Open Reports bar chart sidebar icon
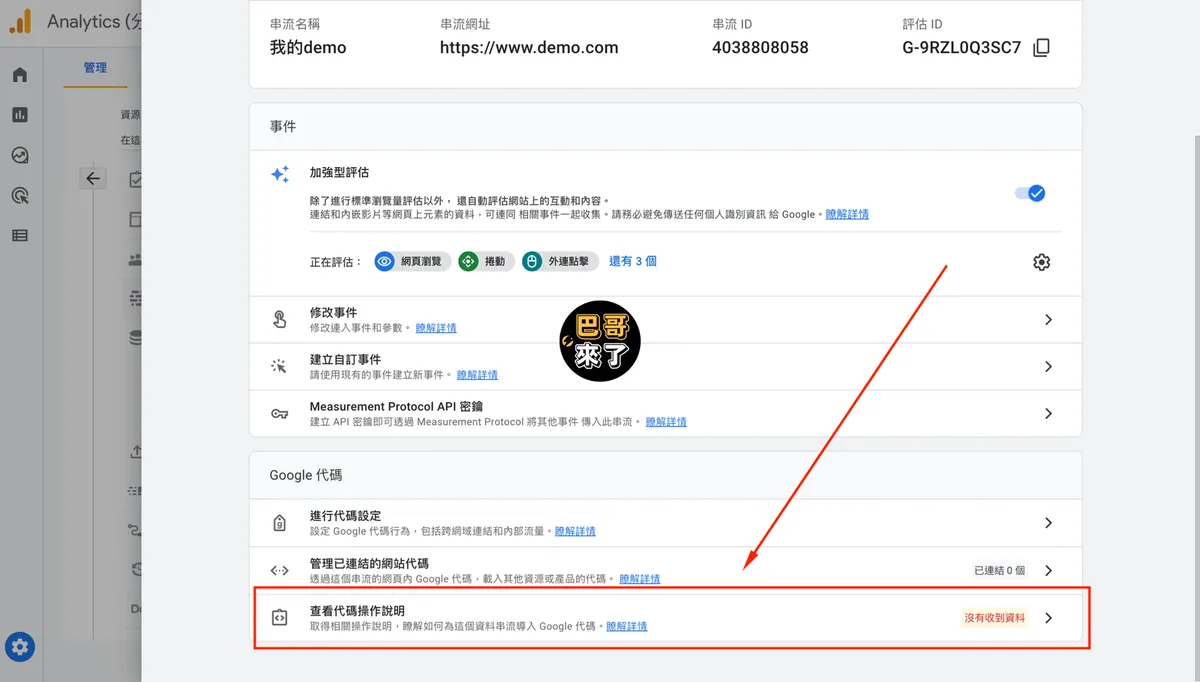This screenshot has height=682, width=1200. (x=20, y=115)
